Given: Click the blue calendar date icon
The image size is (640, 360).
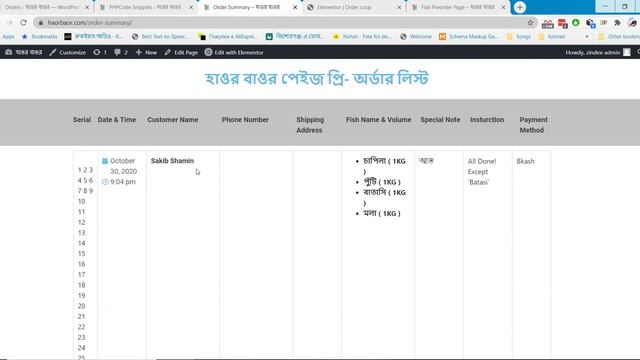Looking at the screenshot, I should click(x=105, y=161).
